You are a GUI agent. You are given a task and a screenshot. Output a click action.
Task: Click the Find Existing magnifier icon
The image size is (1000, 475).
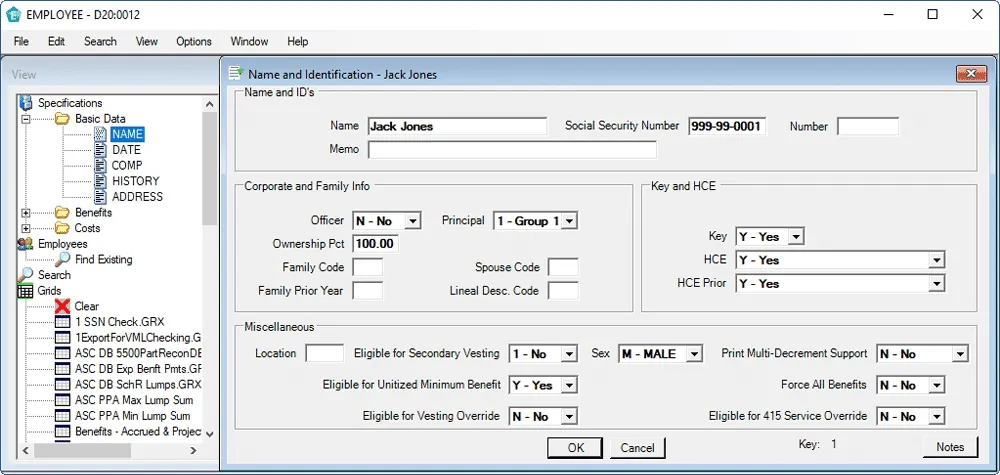tap(63, 260)
